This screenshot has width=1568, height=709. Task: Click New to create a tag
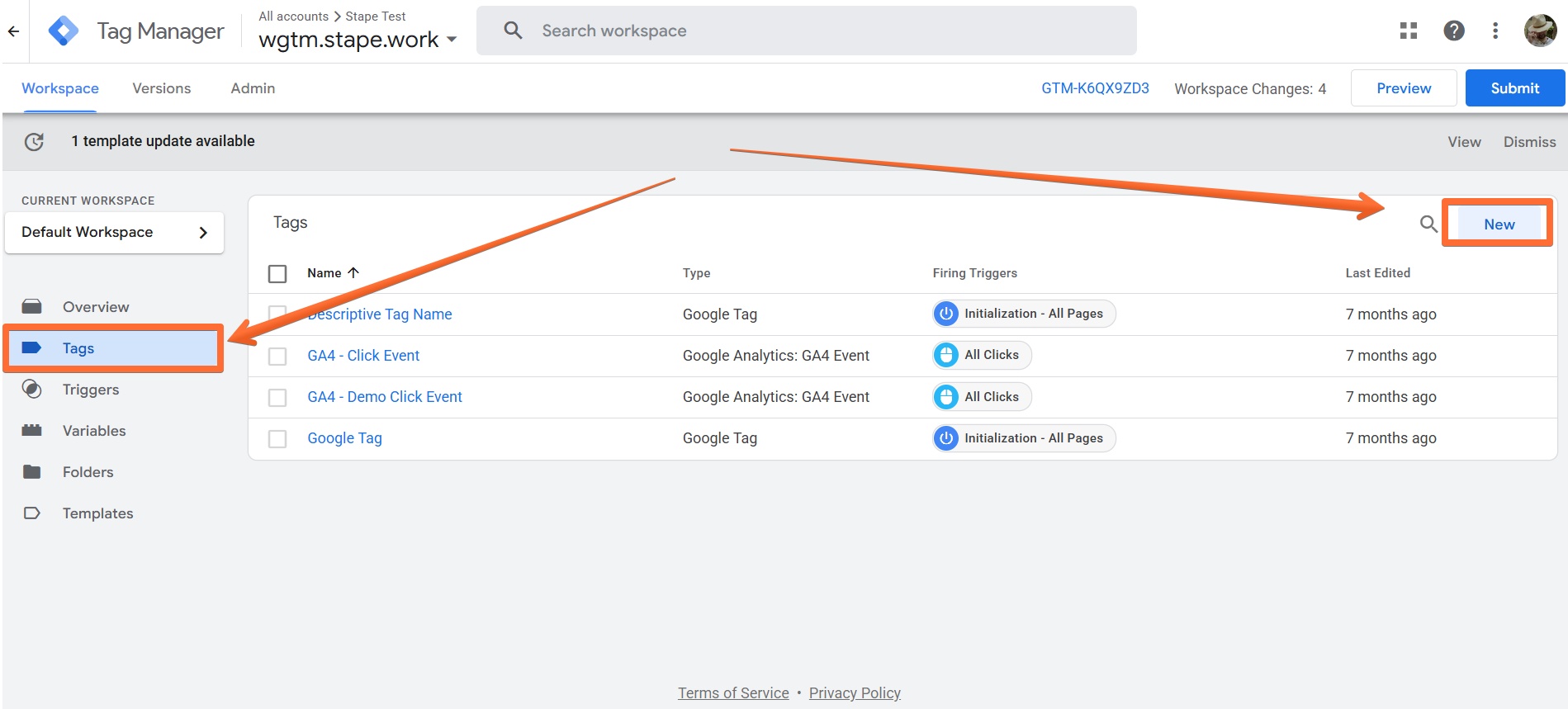point(1499,224)
